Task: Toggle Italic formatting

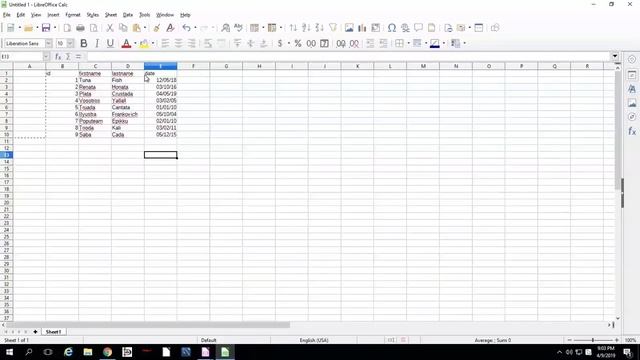Action: (97, 43)
